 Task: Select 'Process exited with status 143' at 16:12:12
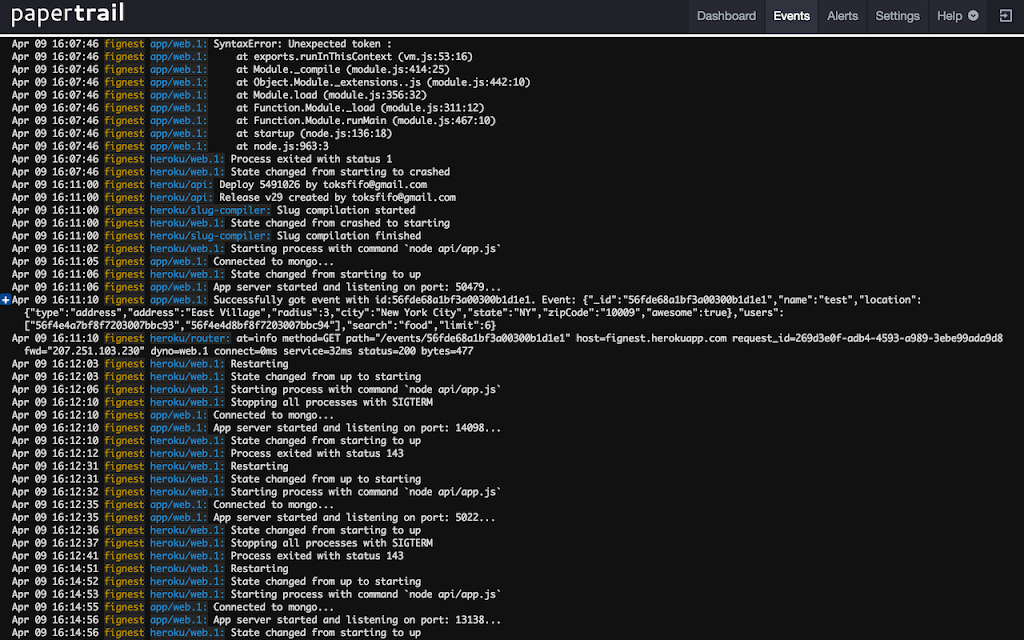pos(317,453)
